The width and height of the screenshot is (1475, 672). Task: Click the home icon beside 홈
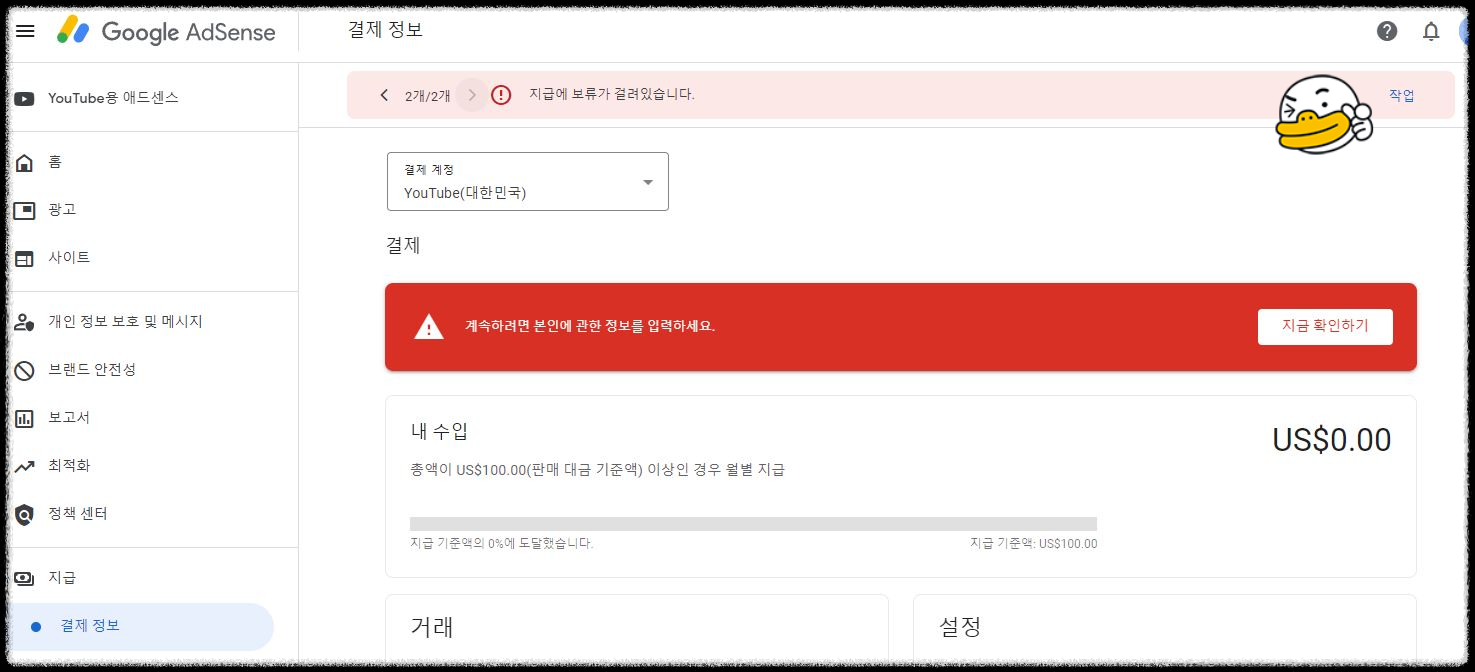coord(25,162)
